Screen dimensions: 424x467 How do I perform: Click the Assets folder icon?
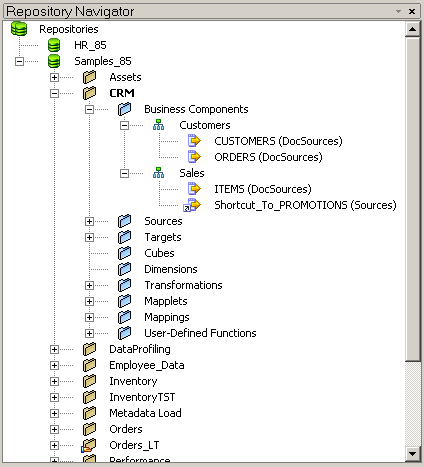89,77
